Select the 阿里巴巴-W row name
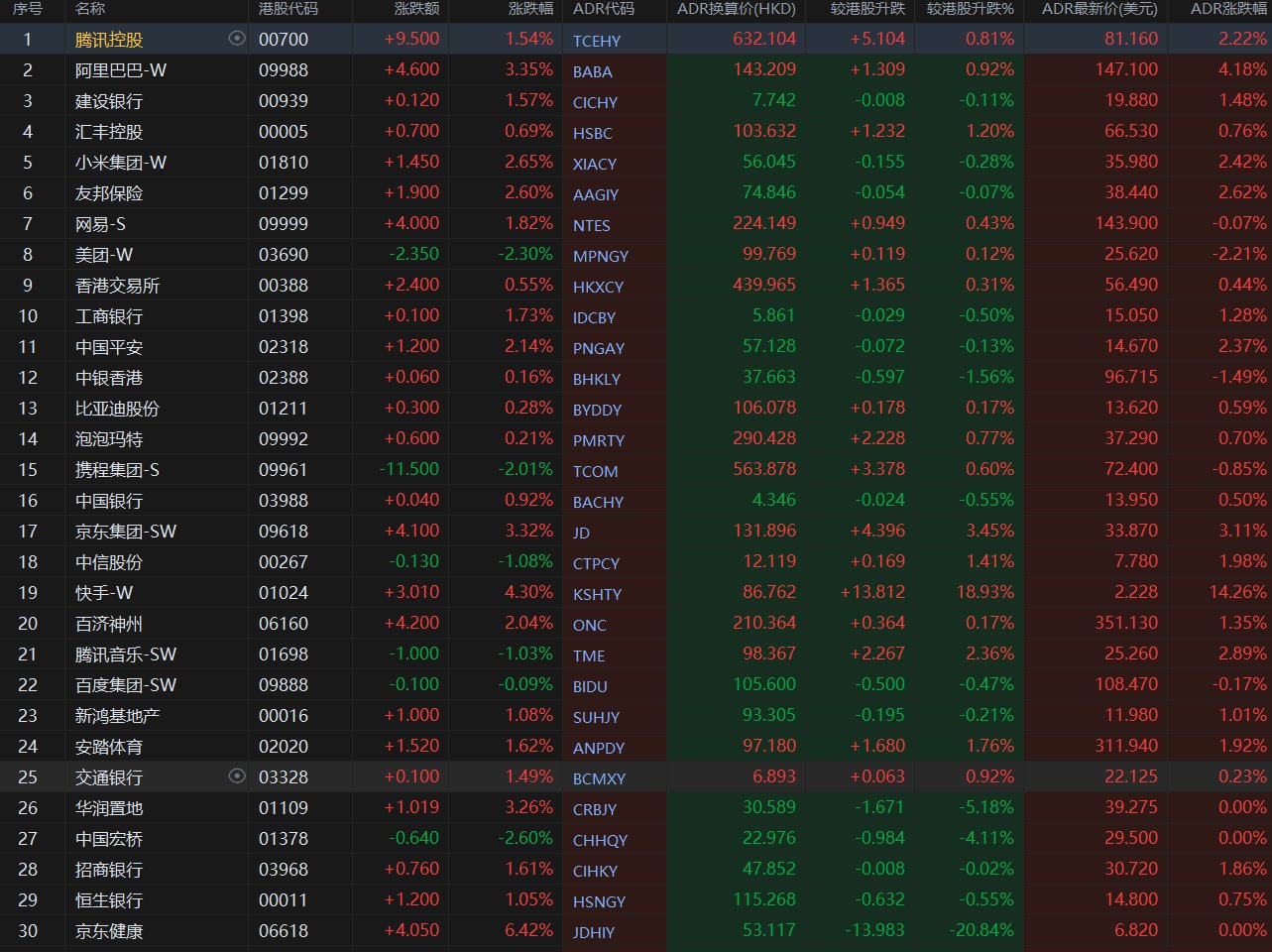Viewport: 1272px width, 952px height. pyautogui.click(x=121, y=70)
